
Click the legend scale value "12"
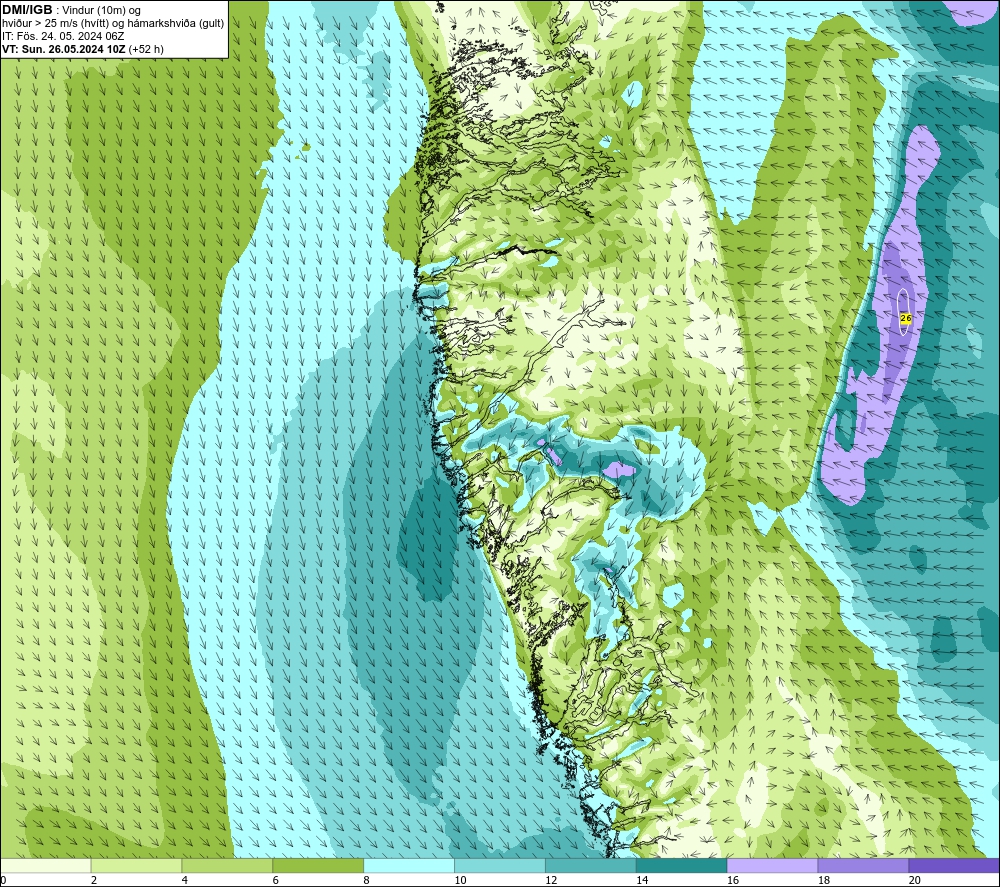[x=551, y=880]
